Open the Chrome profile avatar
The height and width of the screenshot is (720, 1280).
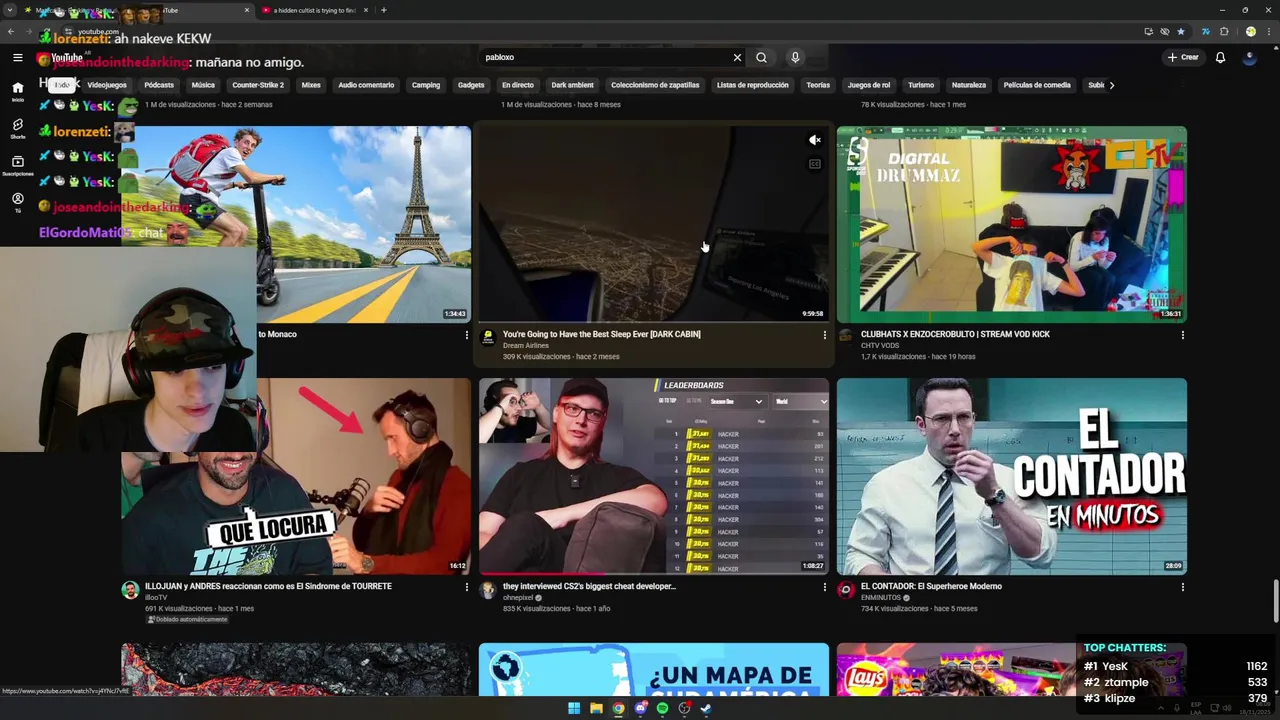1250,31
